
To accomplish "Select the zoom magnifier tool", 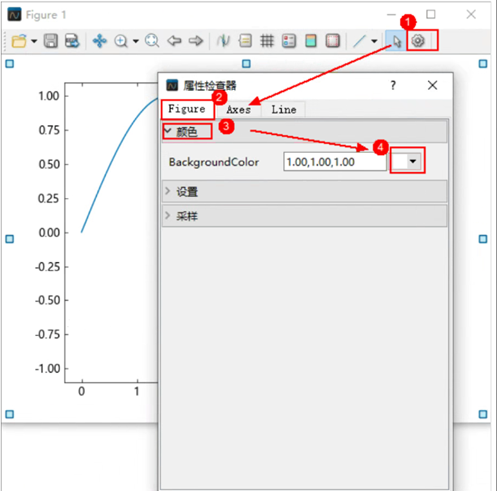I will pos(121,41).
